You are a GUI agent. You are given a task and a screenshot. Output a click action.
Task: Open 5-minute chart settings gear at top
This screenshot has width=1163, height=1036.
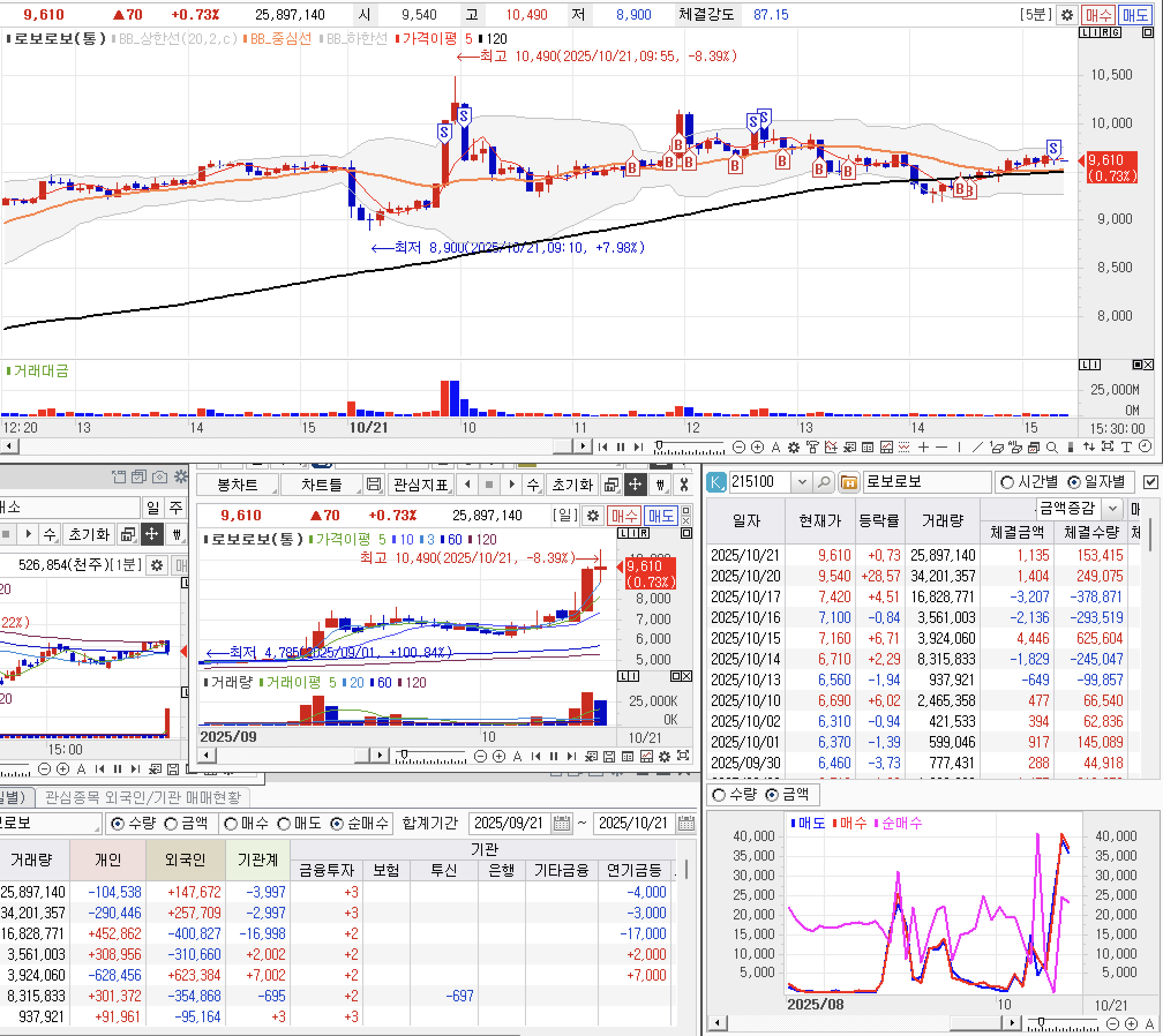1067,15
